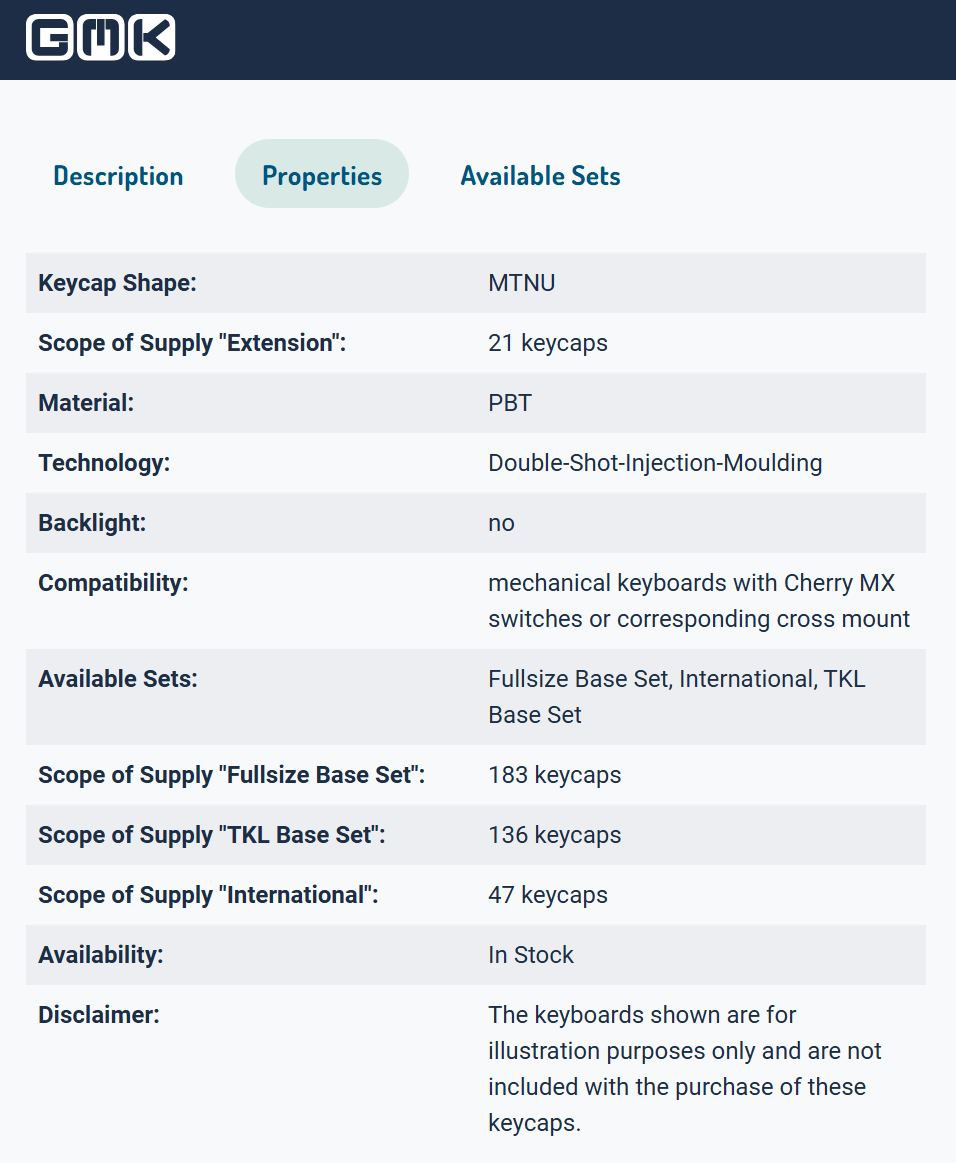Viewport: 956px width, 1163px height.
Task: Open the Description tab
Action: (x=118, y=176)
